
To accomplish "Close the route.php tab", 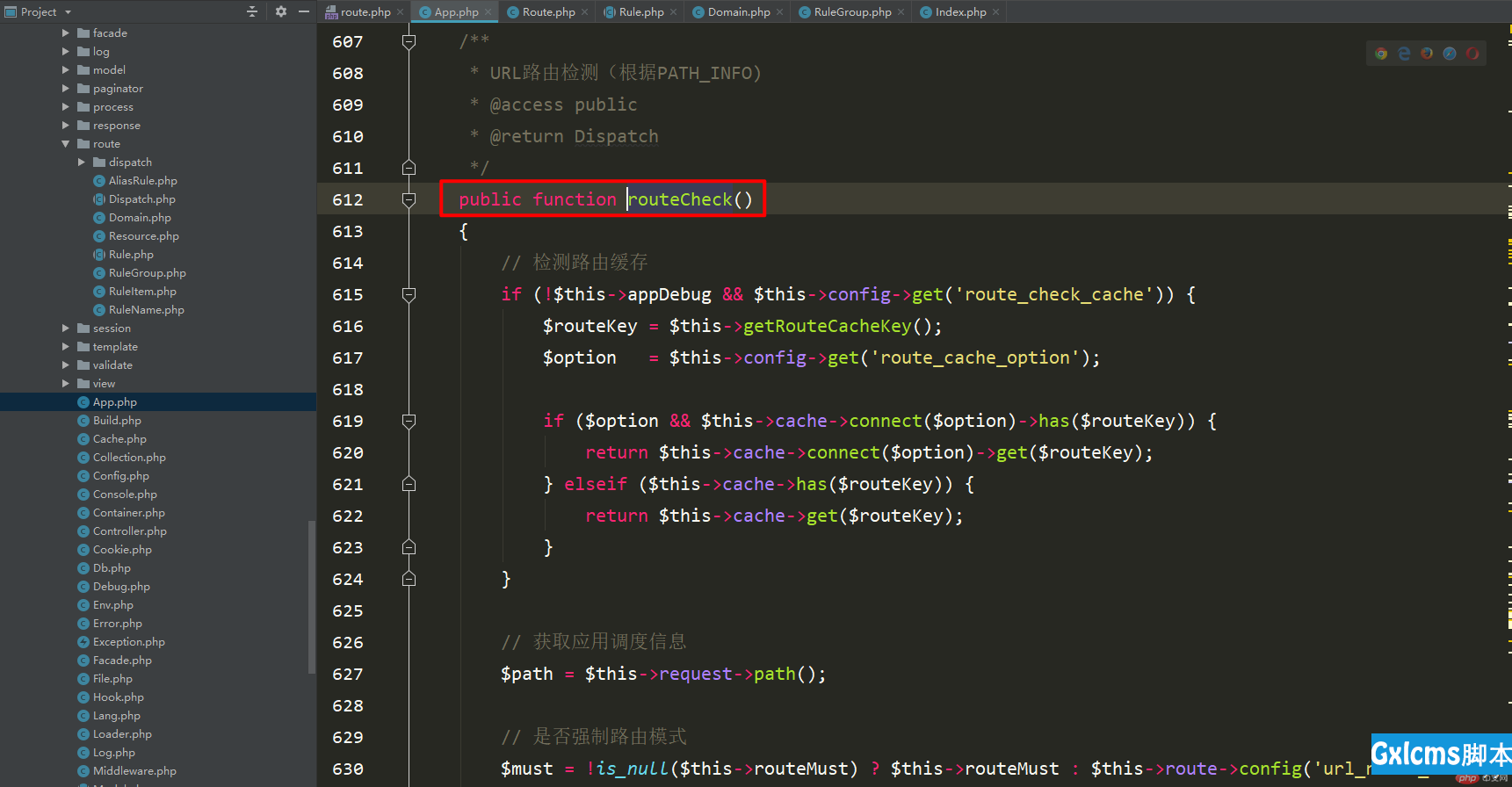I will (400, 12).
